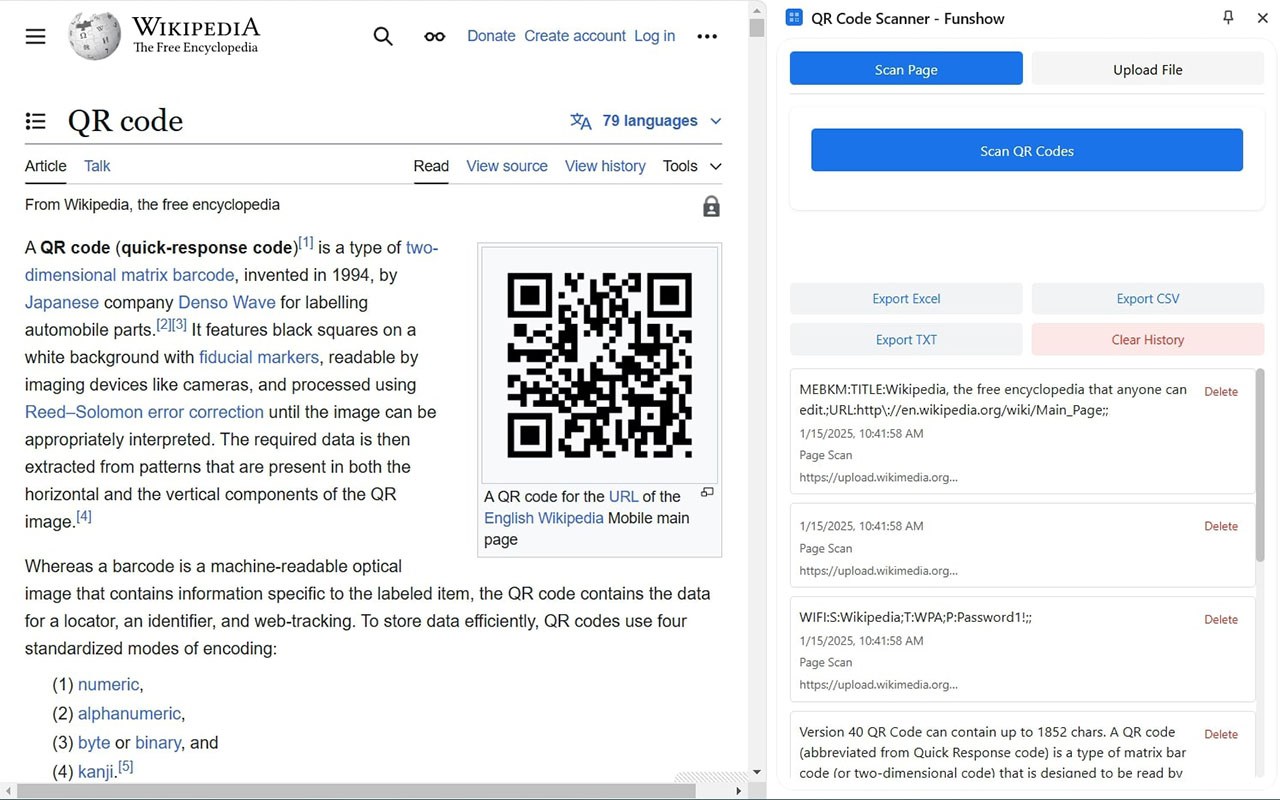This screenshot has width=1280, height=800.
Task: Click the page protection padlock icon
Action: pos(711,206)
